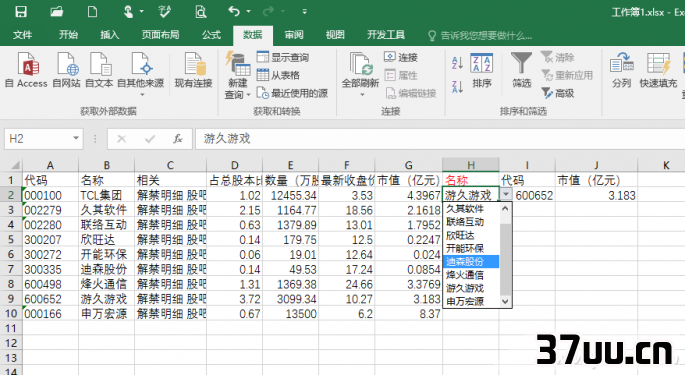Open the 新建查询 dropdown

pyautogui.click(x=237, y=75)
